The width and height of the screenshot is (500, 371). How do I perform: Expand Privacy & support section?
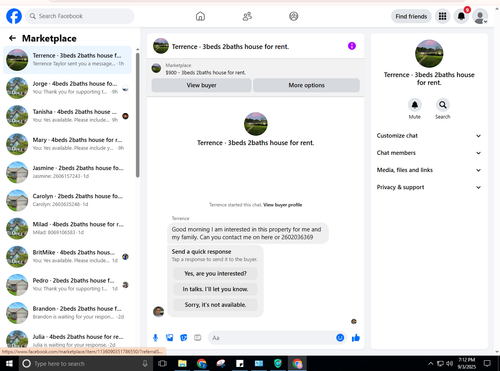429,187
